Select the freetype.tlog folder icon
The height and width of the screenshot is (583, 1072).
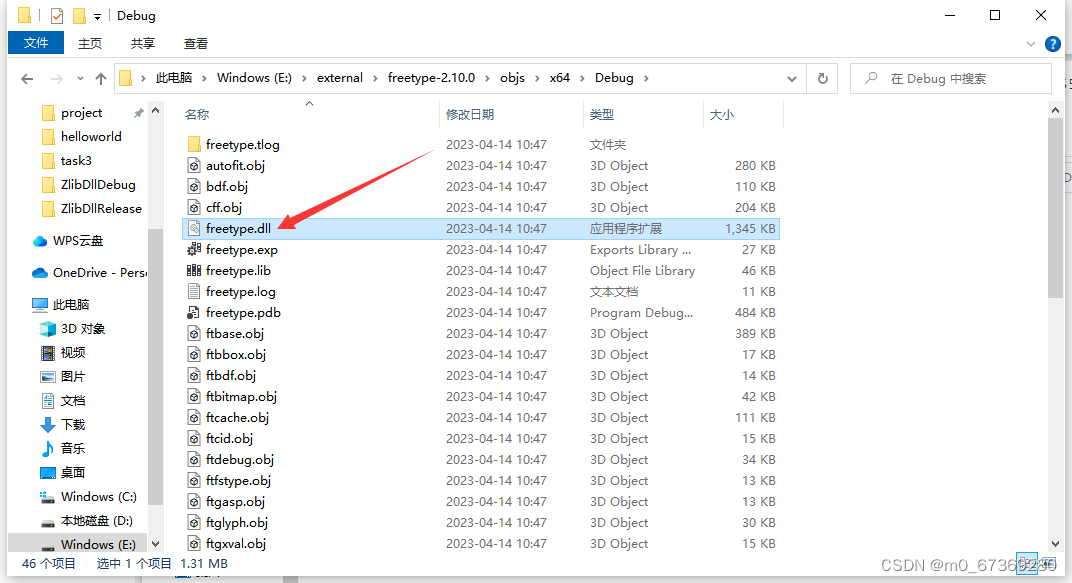194,144
